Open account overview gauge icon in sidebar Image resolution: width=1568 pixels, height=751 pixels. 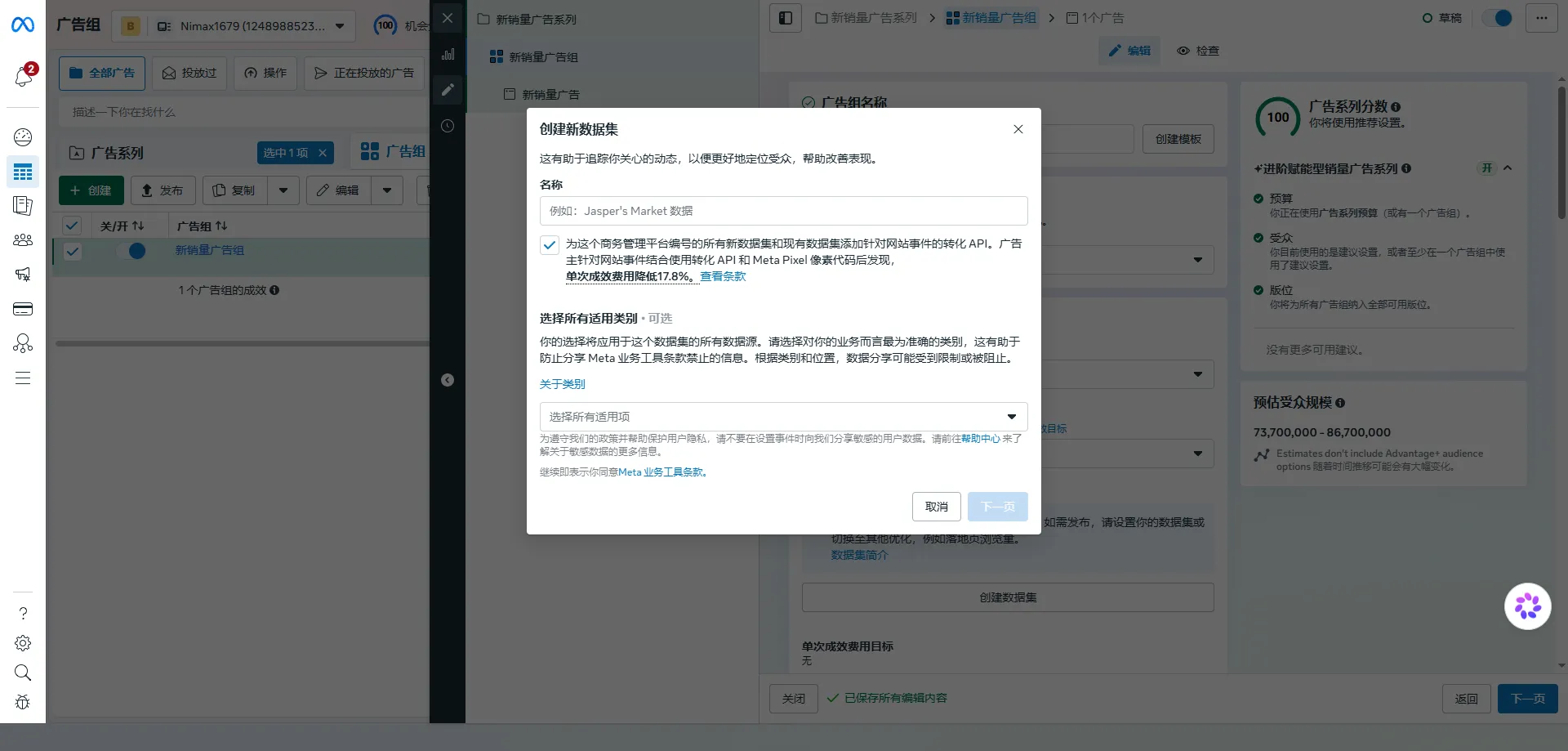point(23,136)
